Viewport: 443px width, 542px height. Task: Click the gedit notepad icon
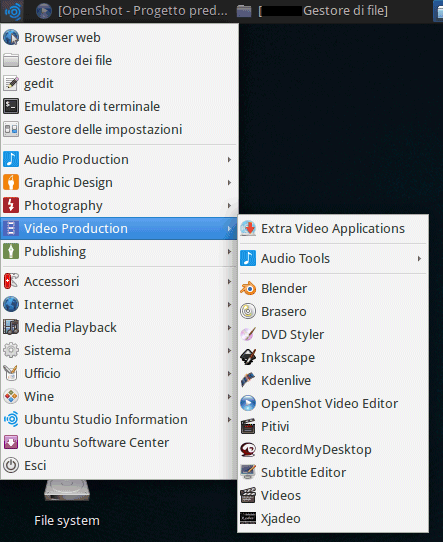[x=11, y=83]
